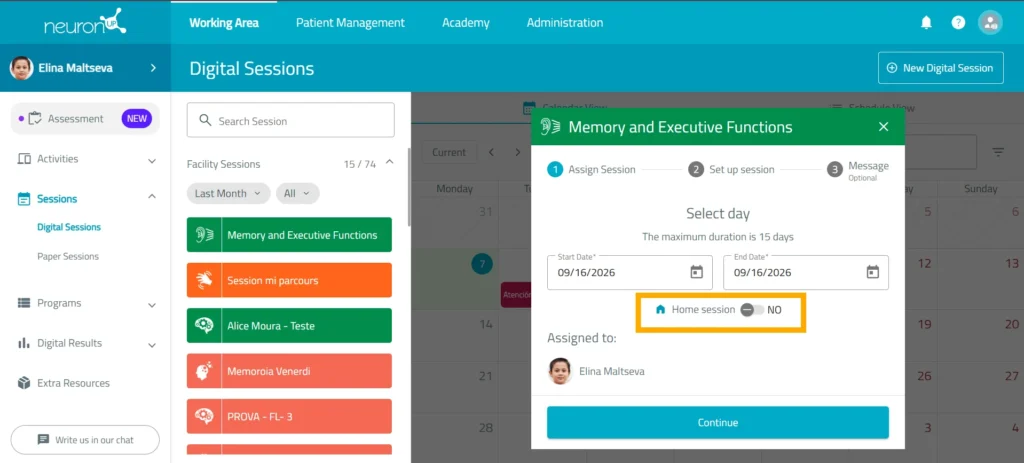Expand the Digital Results menu chevron
1024x463 pixels.
tap(152, 344)
